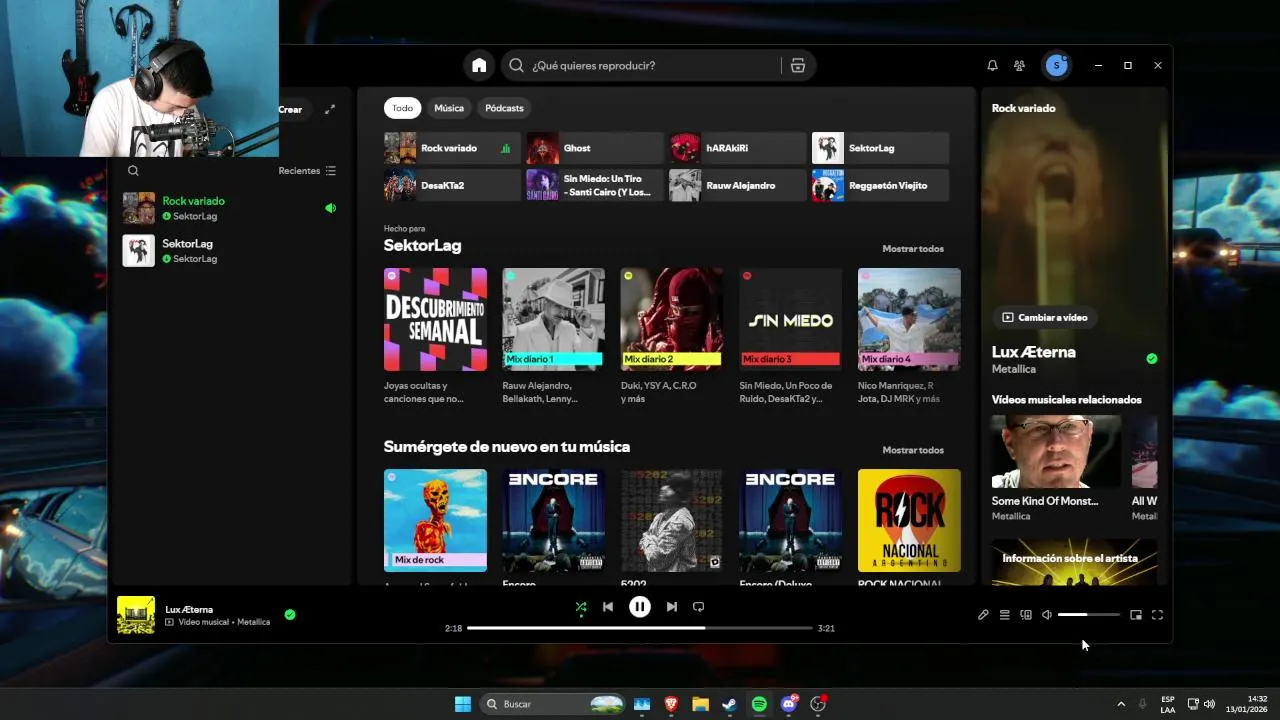Screen dimensions: 1280x720
Task: Open the 5202 album cover
Action: coord(672,520)
